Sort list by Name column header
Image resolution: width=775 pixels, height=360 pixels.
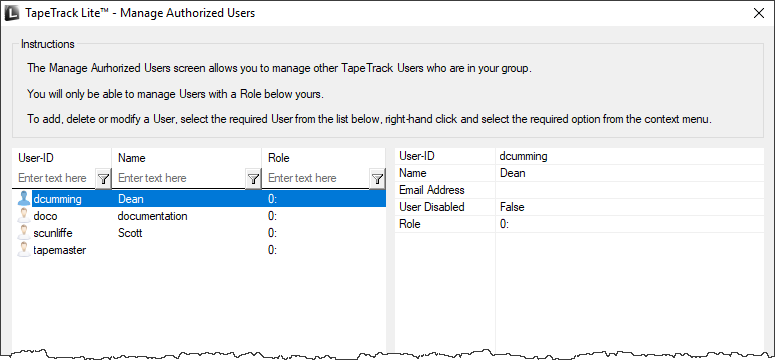(187, 158)
